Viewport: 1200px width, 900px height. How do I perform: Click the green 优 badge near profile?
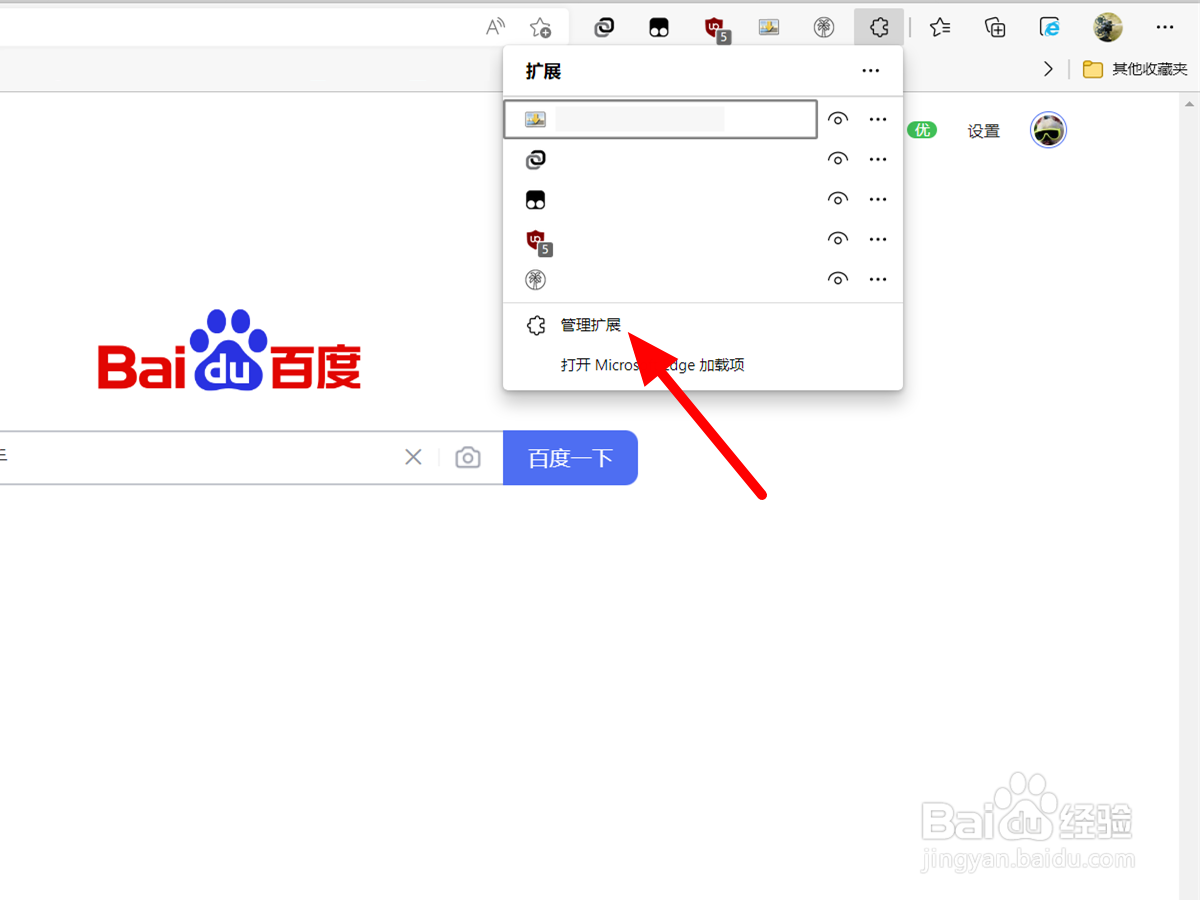click(922, 129)
